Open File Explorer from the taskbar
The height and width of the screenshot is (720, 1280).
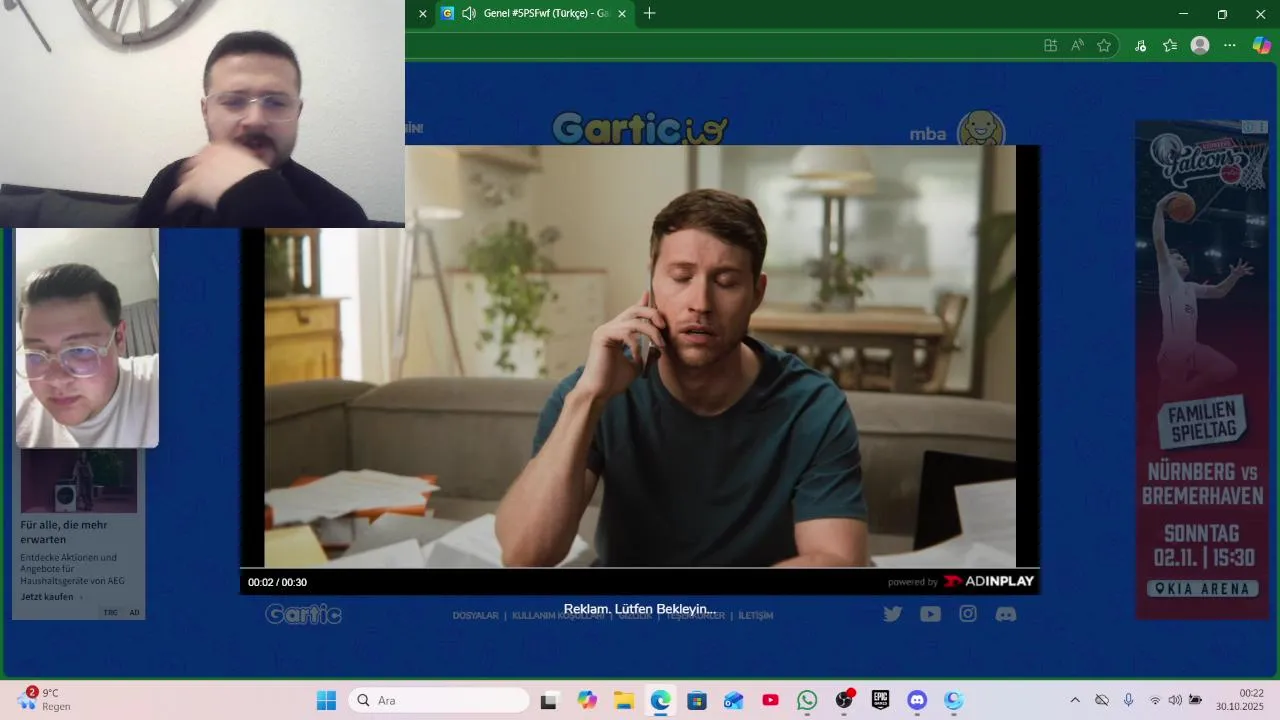pyautogui.click(x=624, y=700)
